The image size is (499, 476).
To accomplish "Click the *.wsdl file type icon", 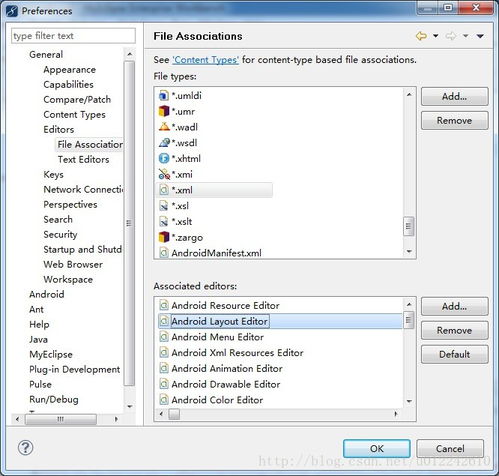I will point(164,143).
